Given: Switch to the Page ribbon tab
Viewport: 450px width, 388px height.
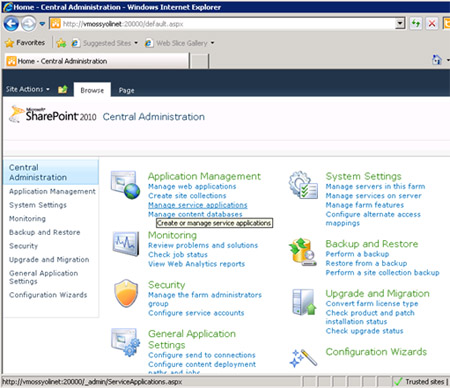Looking at the screenshot, I should (x=126, y=90).
